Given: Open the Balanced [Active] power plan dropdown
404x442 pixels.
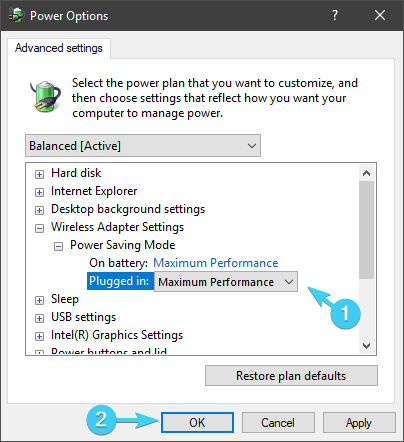Looking at the screenshot, I should (143, 146).
